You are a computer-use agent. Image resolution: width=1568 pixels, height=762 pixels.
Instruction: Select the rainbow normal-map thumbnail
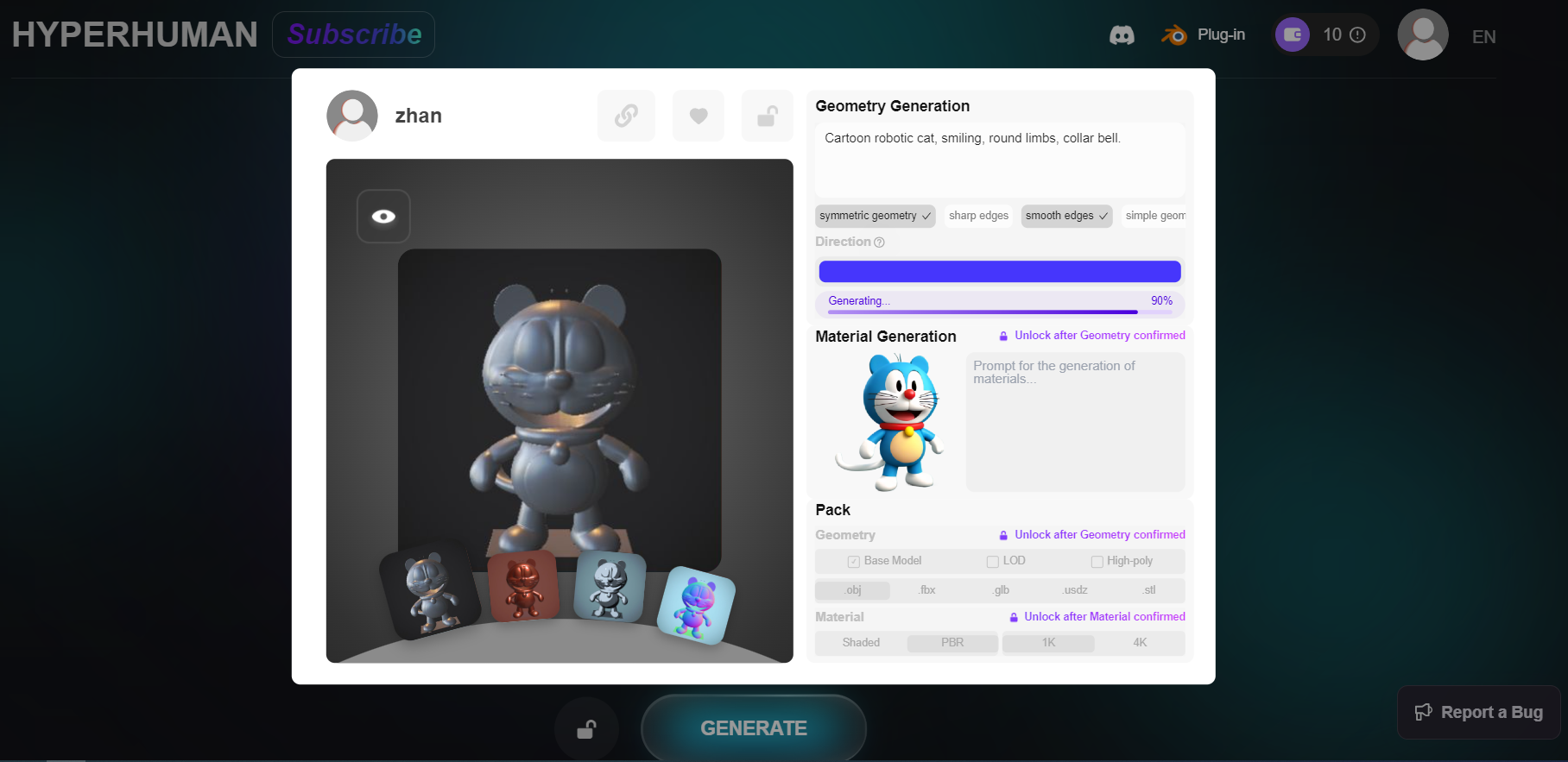click(x=696, y=605)
